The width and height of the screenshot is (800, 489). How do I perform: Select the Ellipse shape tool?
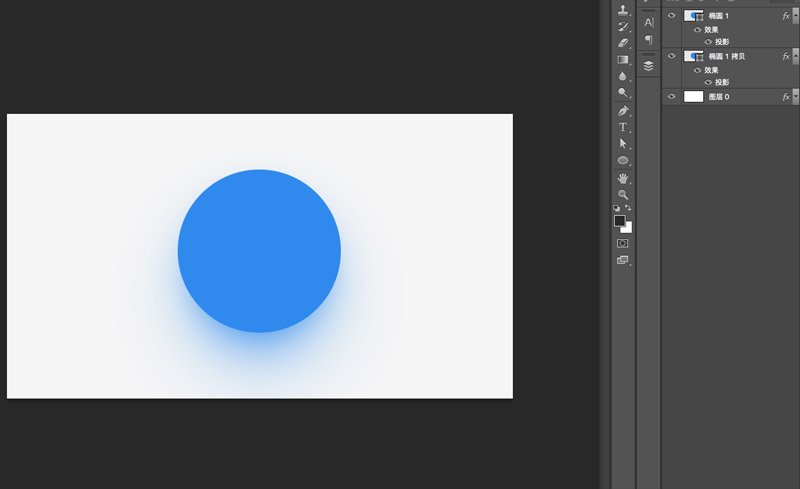coord(622,160)
